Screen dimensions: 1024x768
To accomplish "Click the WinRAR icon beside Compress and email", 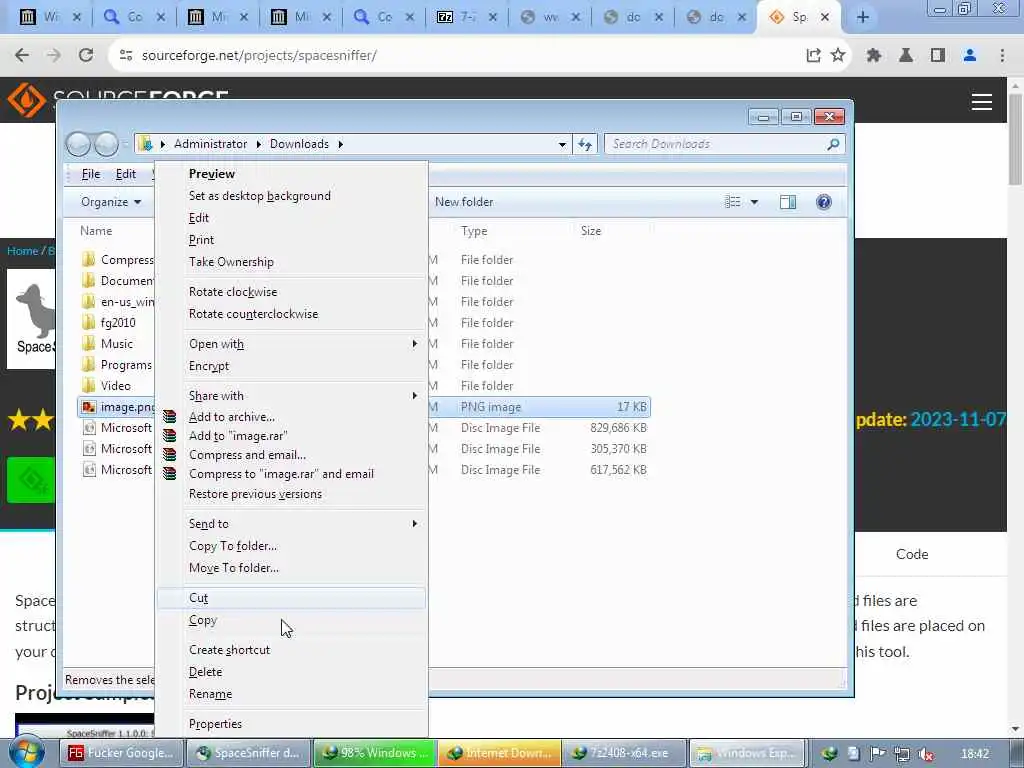I will tap(170, 455).
